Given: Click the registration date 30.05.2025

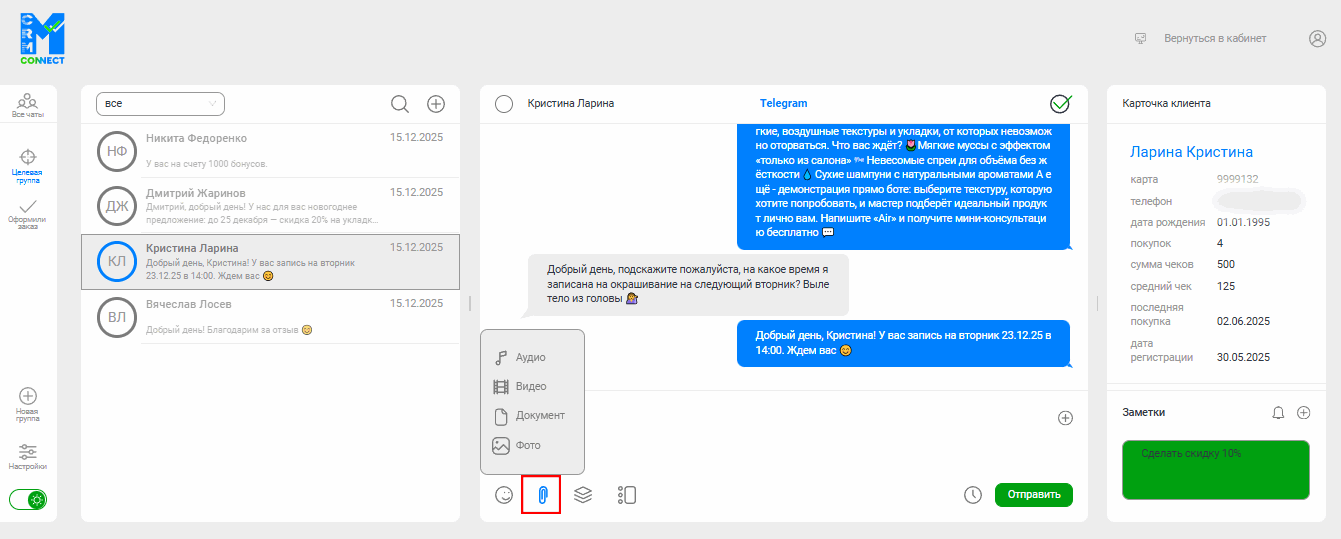Looking at the screenshot, I should [x=1243, y=357].
